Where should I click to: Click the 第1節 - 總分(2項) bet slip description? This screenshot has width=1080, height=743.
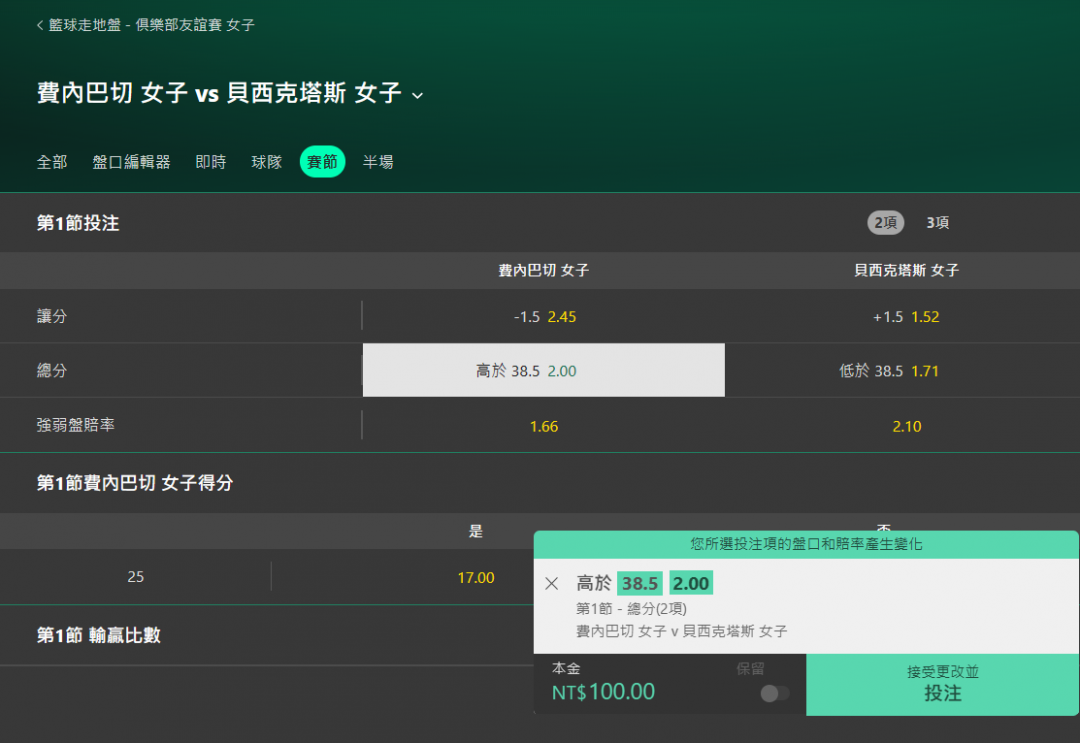point(631,609)
